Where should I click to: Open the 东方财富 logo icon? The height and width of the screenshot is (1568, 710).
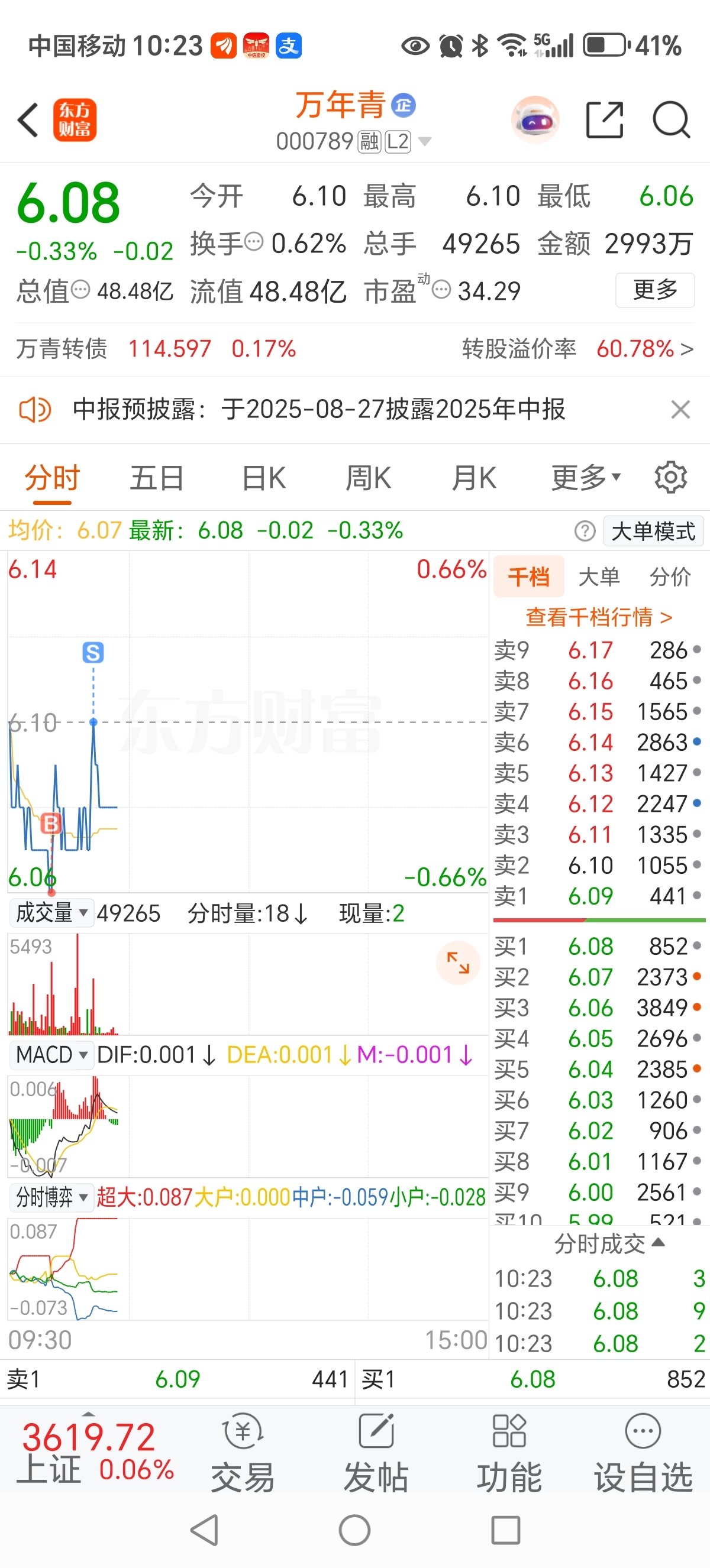pos(75,120)
